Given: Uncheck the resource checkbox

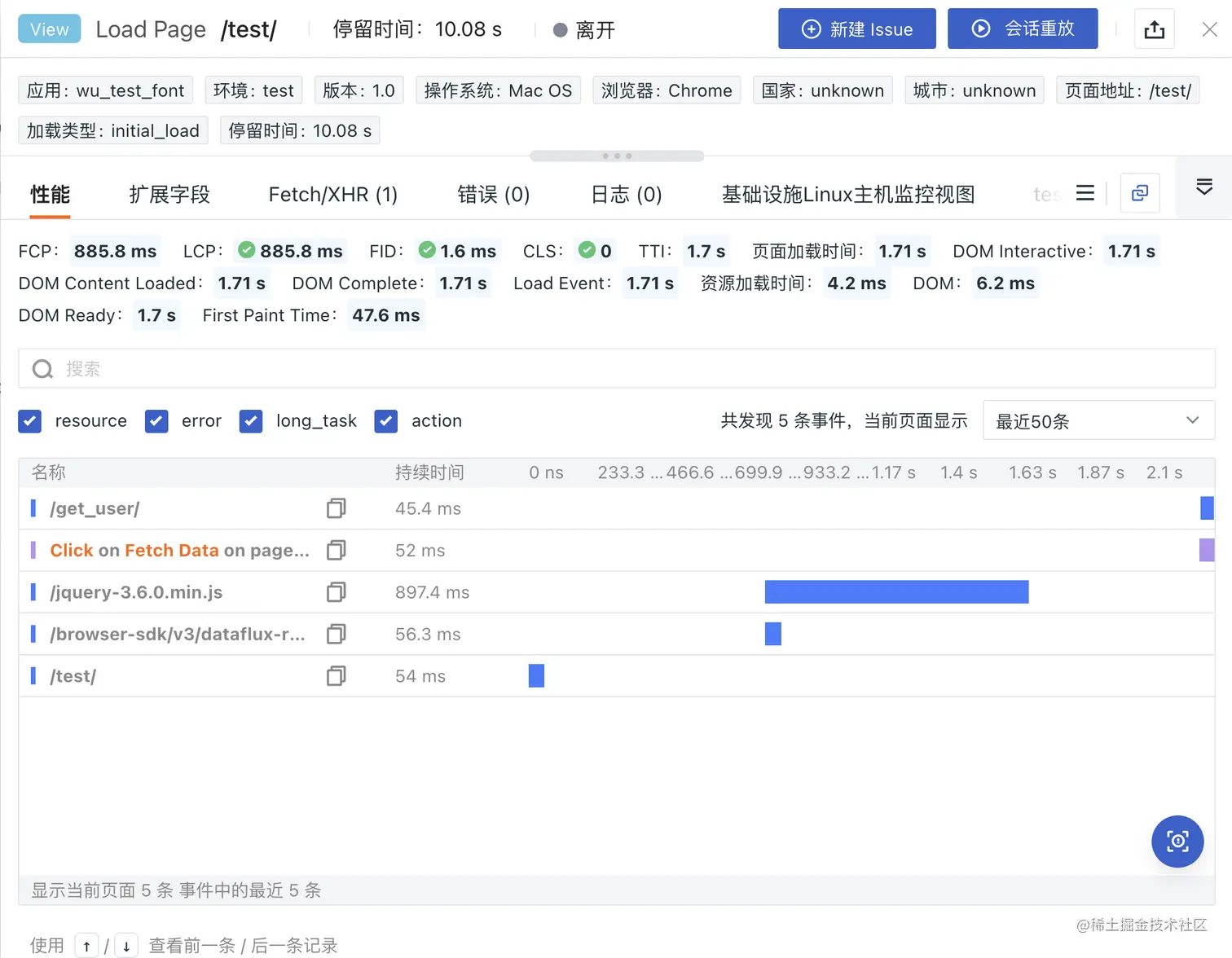Looking at the screenshot, I should point(30,421).
